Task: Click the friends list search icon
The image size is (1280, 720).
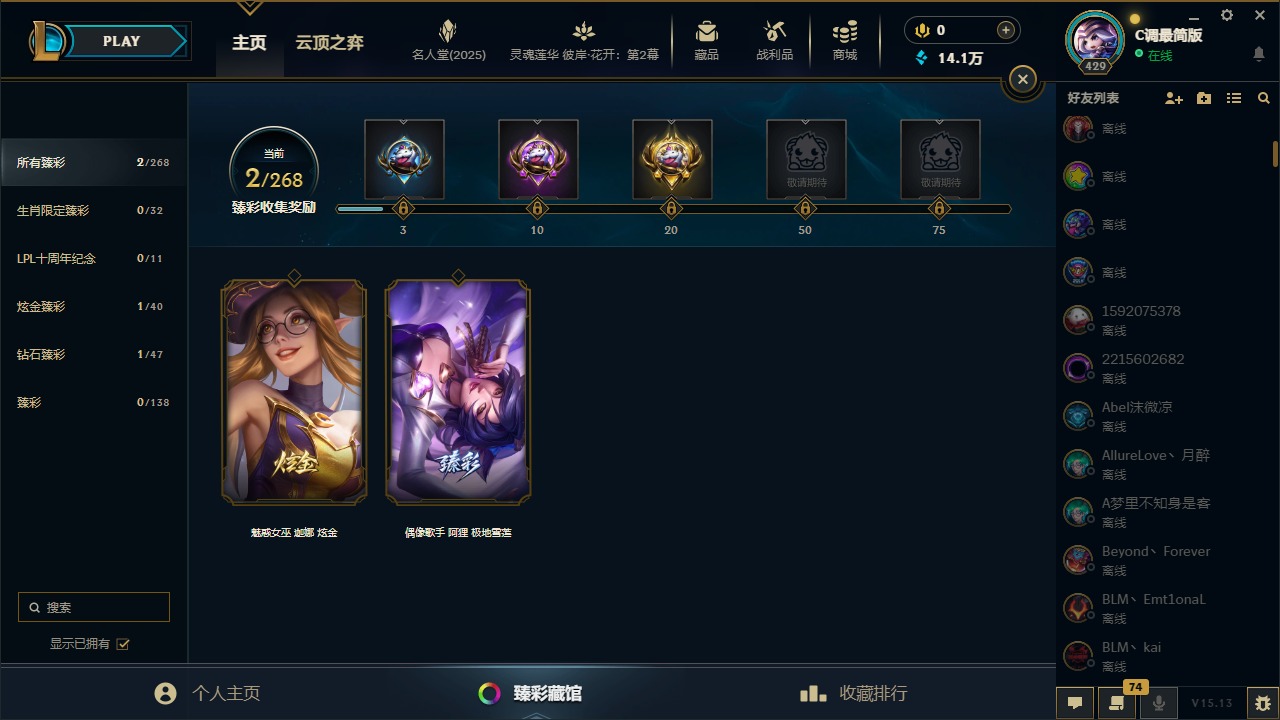Action: (1264, 98)
